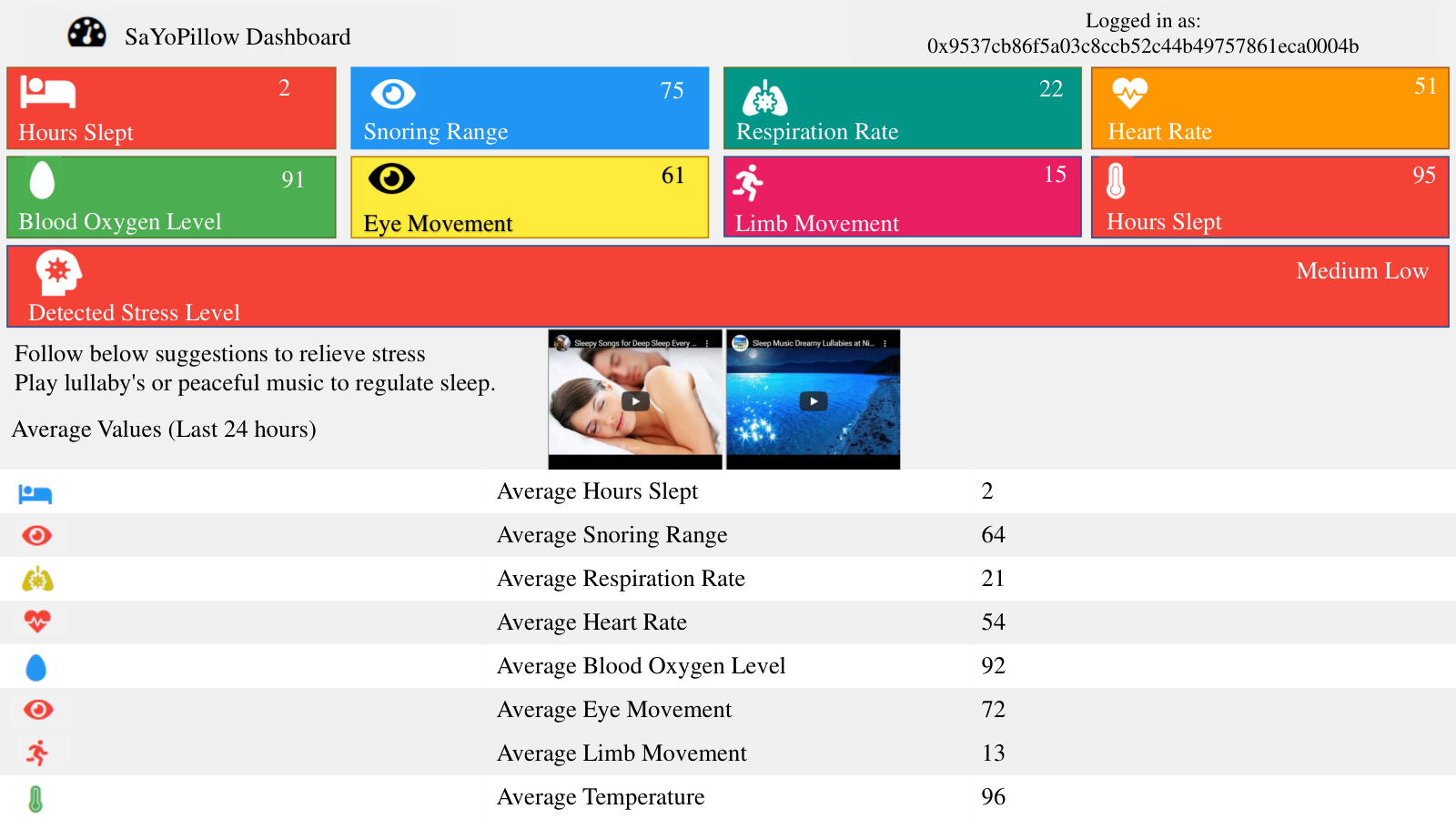Click the Detected Stress Level label
The height and width of the screenshot is (819, 1456).
point(134,313)
